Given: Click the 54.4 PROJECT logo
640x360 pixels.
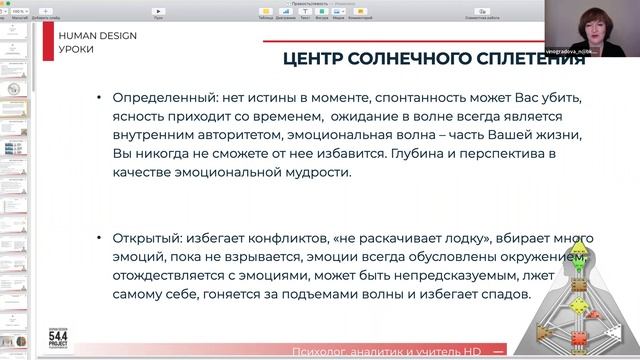Looking at the screenshot, I should pyautogui.click(x=58, y=338).
